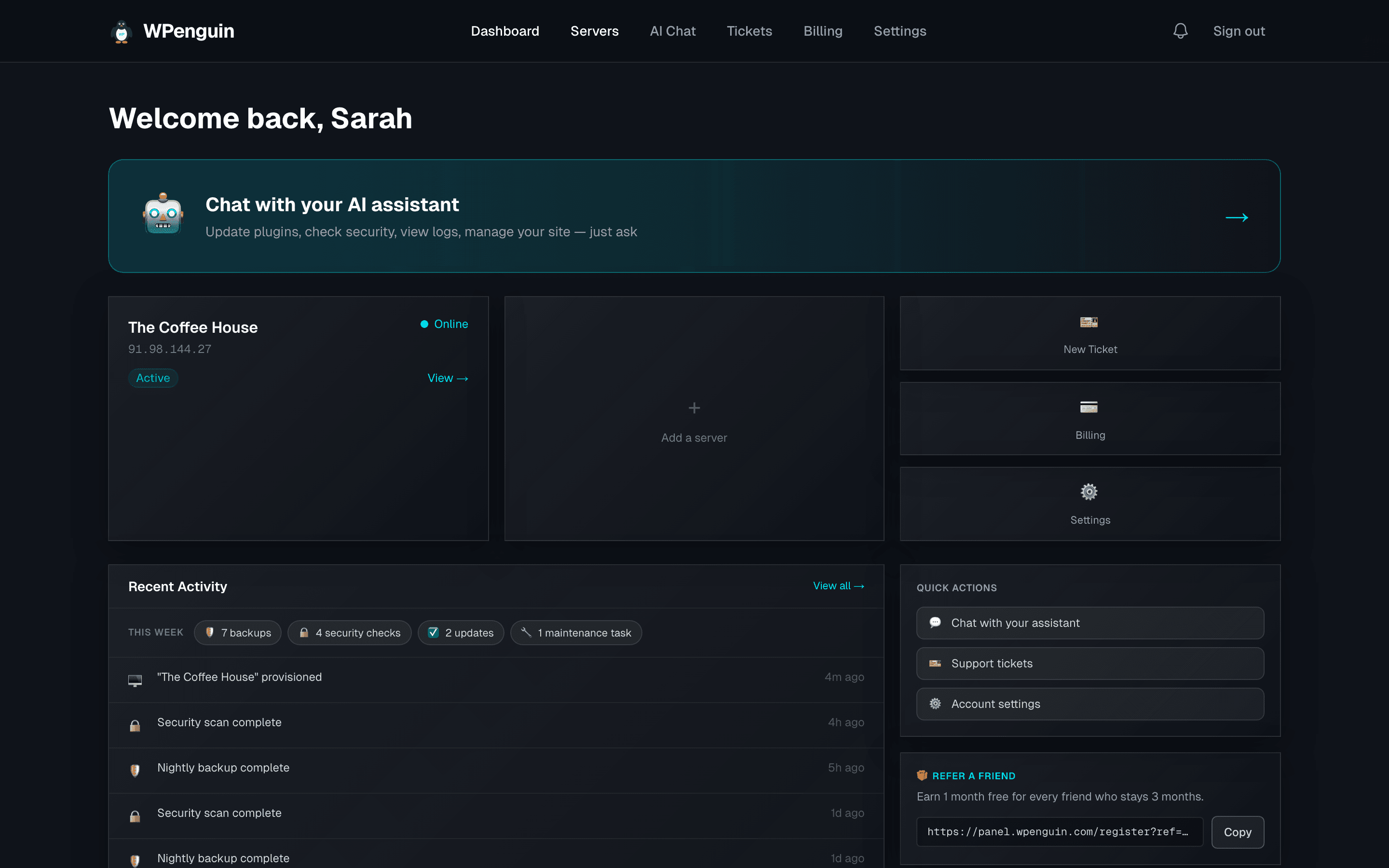
Task: Click the Billing credit card icon
Action: click(x=1089, y=407)
